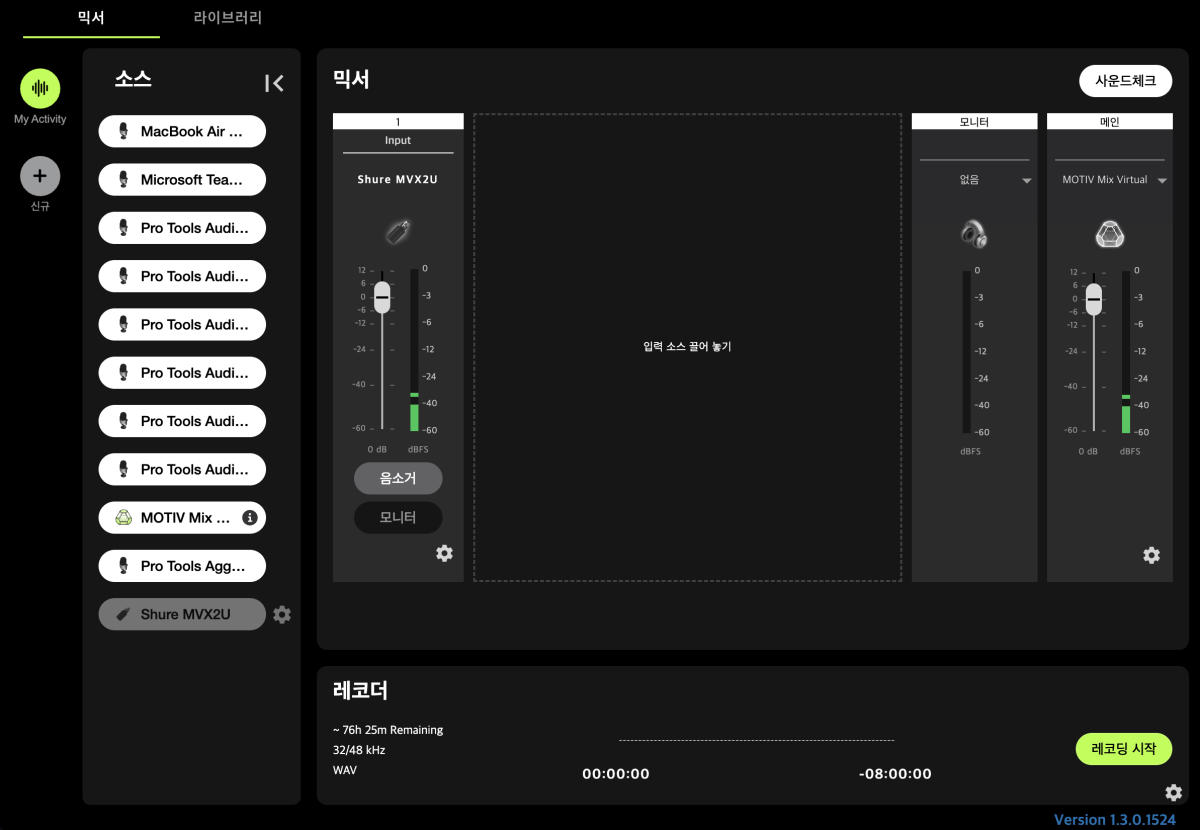
Task: Click the dashed recorder timeline
Action: pyautogui.click(x=756, y=741)
